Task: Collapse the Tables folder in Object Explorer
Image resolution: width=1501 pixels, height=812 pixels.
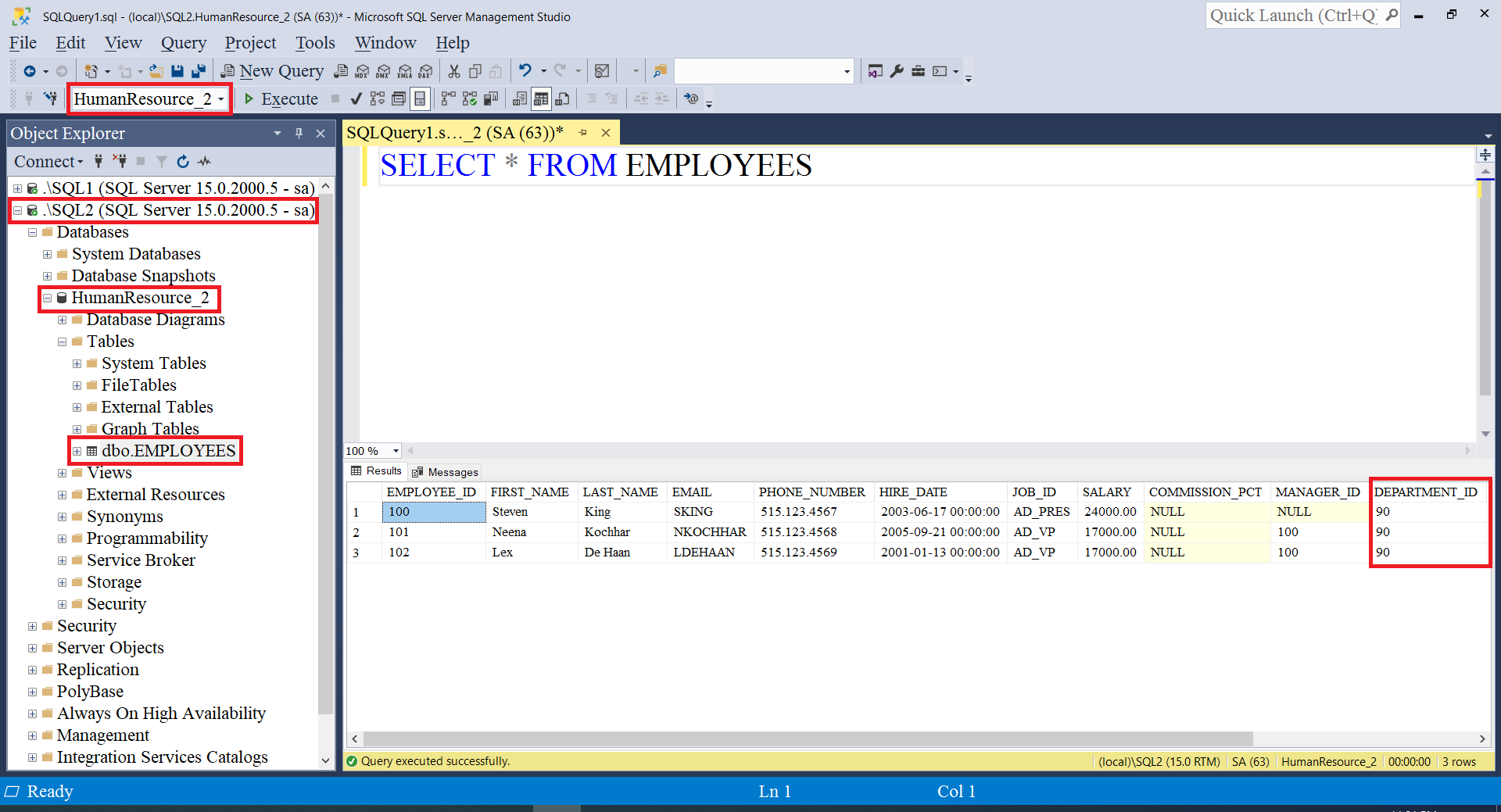Action: tap(62, 342)
